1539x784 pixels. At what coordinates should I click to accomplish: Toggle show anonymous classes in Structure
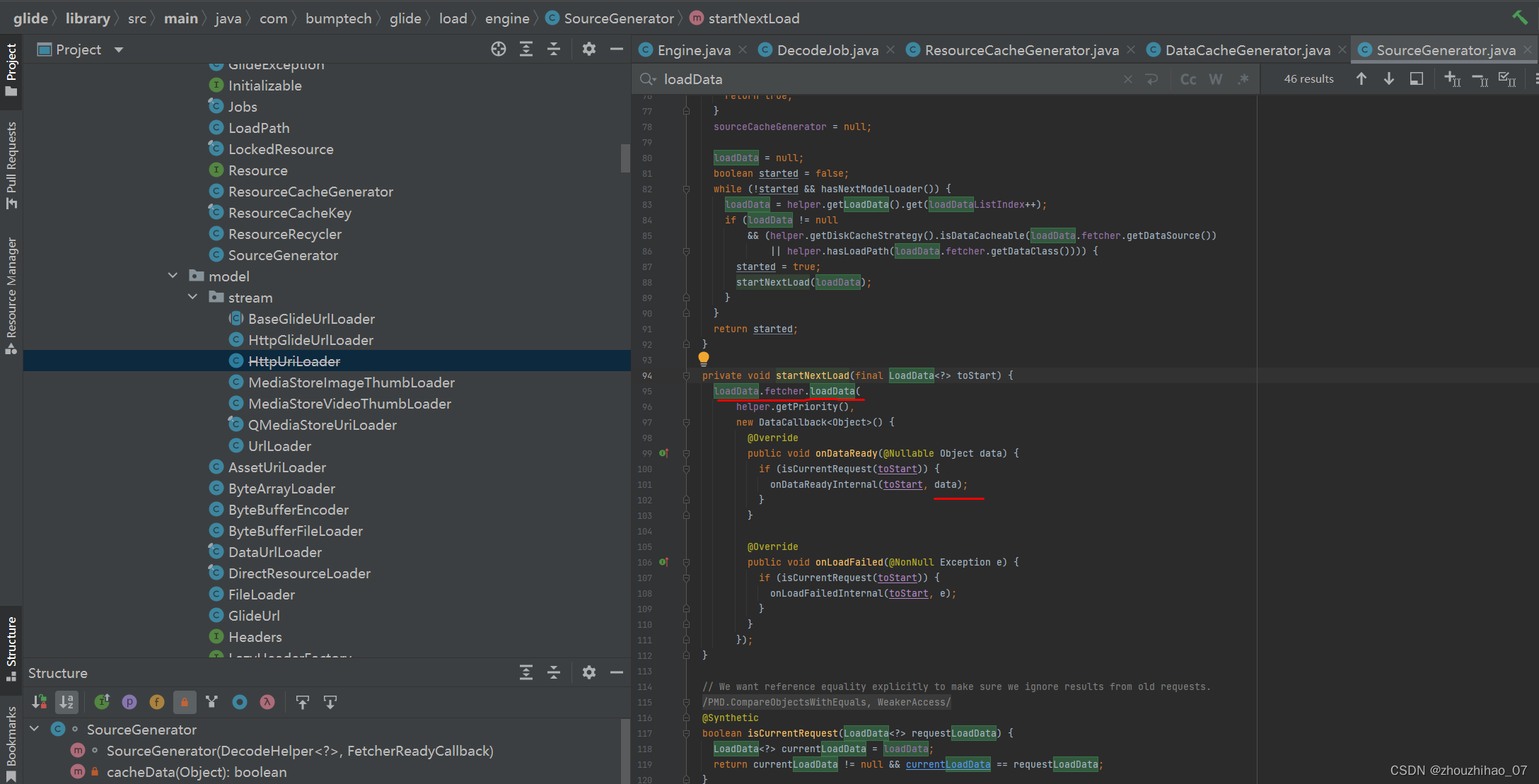coord(240,702)
